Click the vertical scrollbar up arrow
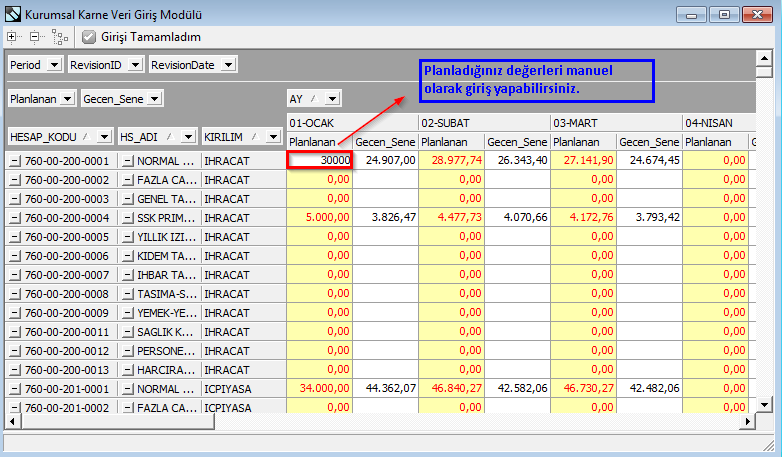This screenshot has width=782, height=457. [764, 58]
